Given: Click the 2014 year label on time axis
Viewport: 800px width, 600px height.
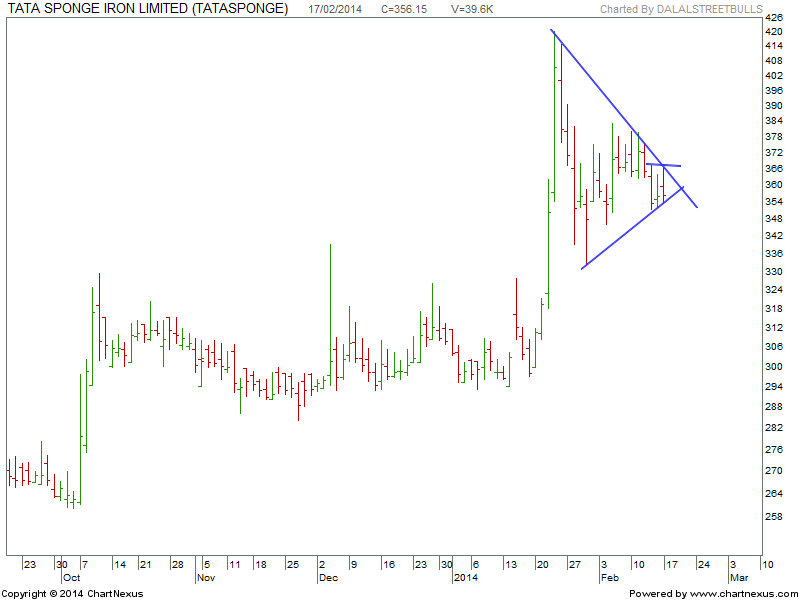Looking at the screenshot, I should pyautogui.click(x=466, y=578).
